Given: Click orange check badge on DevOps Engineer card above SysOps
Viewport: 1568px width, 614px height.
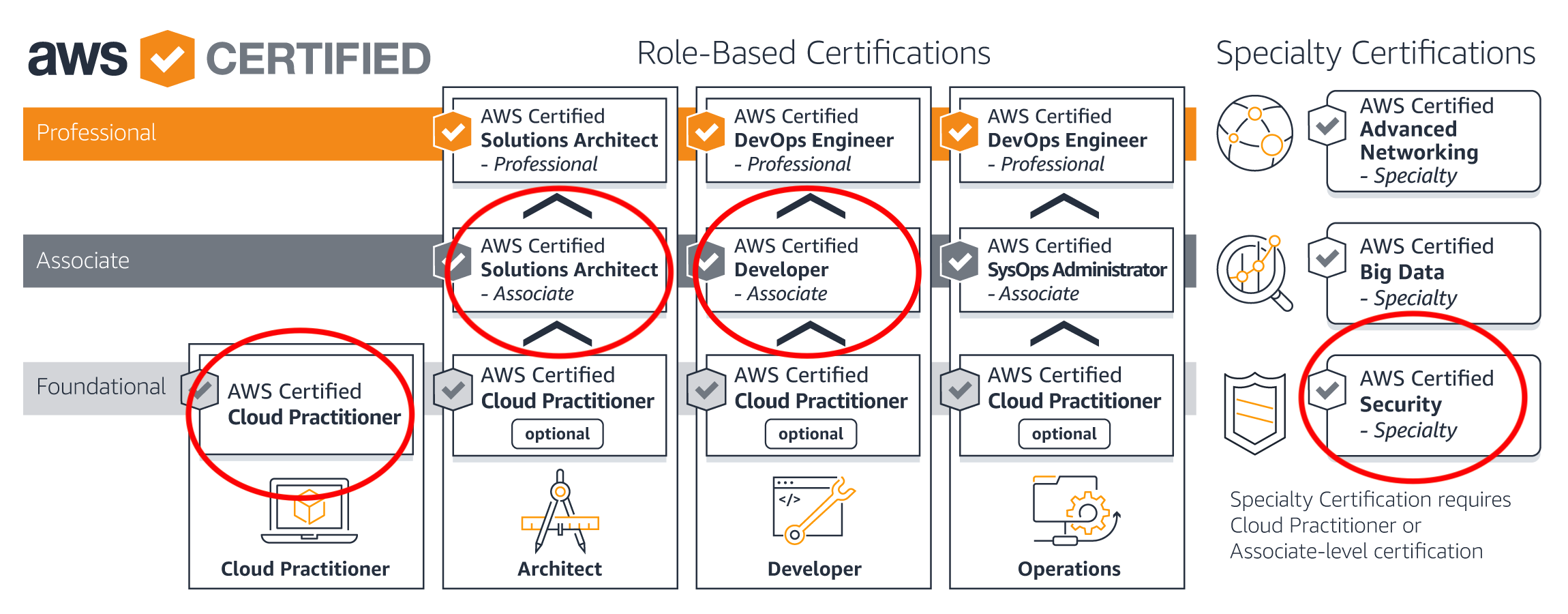Looking at the screenshot, I should (x=960, y=132).
